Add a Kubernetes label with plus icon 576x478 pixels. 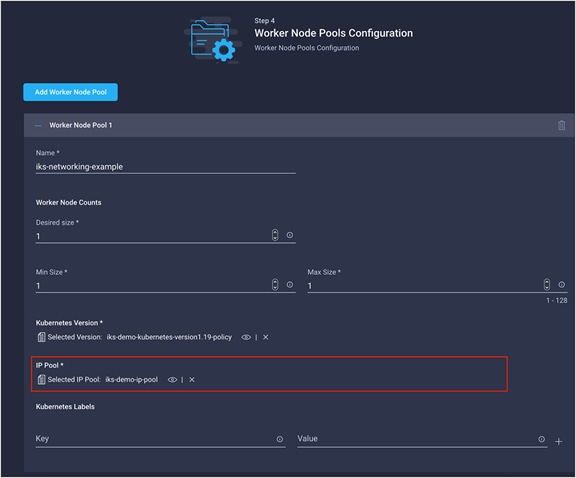pos(559,442)
